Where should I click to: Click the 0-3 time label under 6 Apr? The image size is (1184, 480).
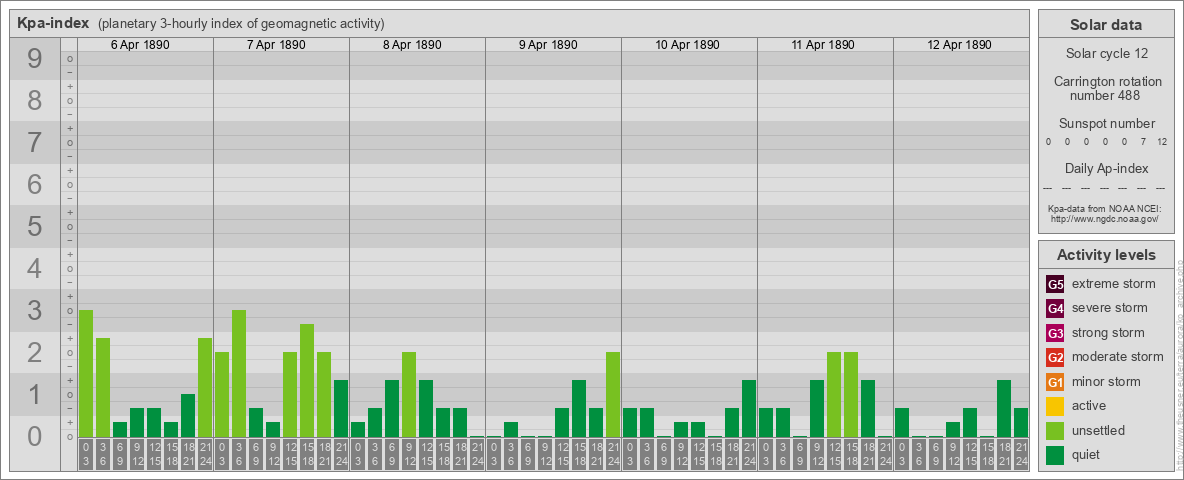click(x=86, y=456)
